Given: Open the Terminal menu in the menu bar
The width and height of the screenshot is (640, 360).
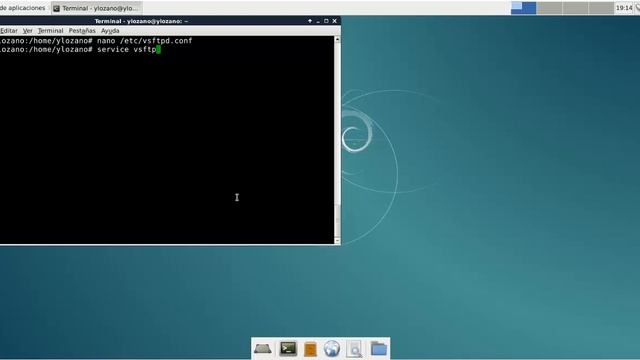Looking at the screenshot, I should click(50, 31).
